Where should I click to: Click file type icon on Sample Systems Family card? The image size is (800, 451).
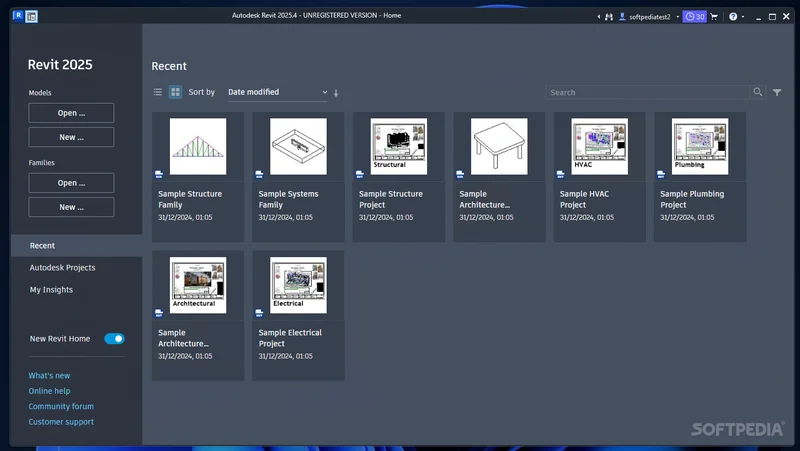[259, 174]
